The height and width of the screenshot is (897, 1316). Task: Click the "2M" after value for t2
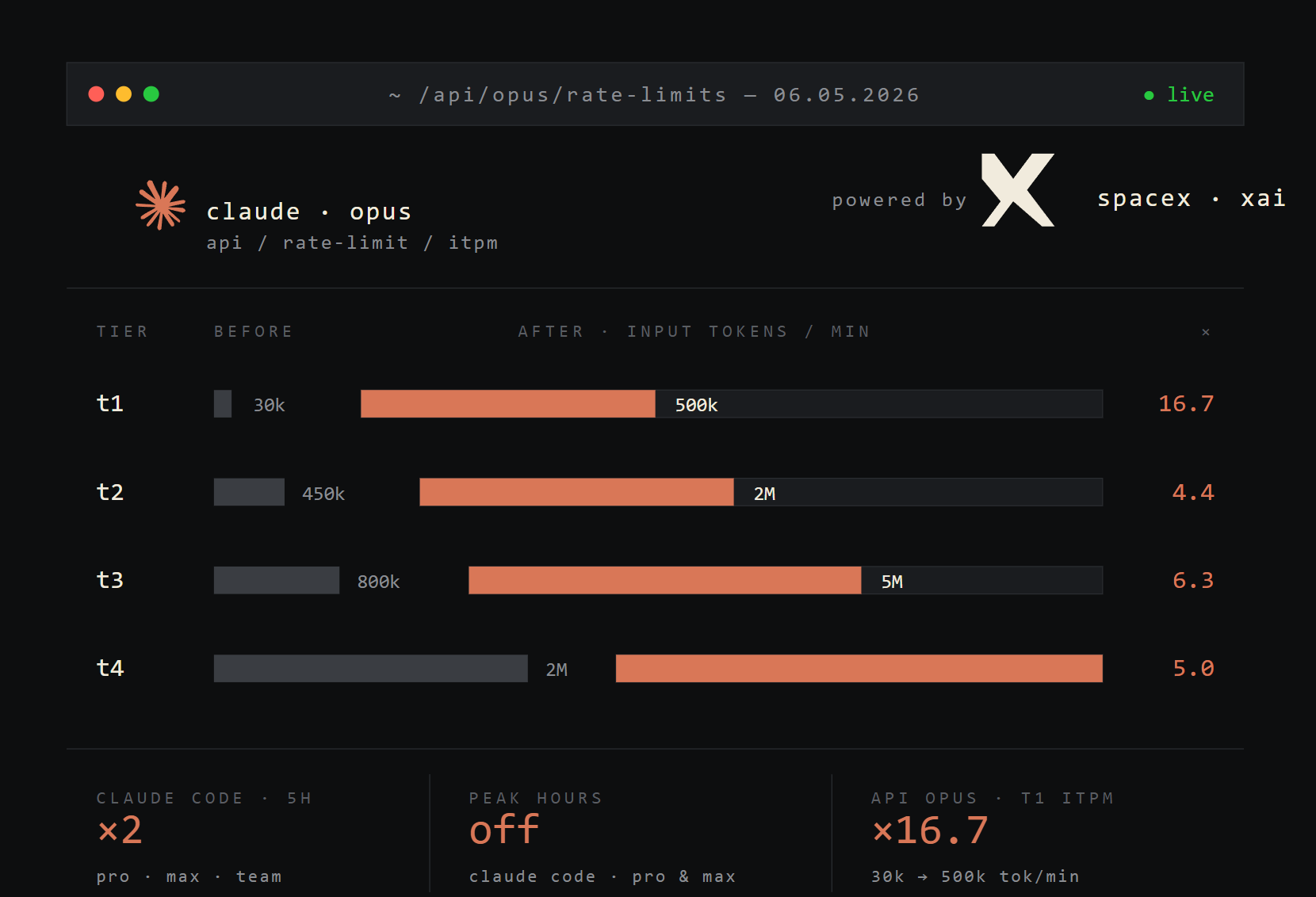coord(765,494)
